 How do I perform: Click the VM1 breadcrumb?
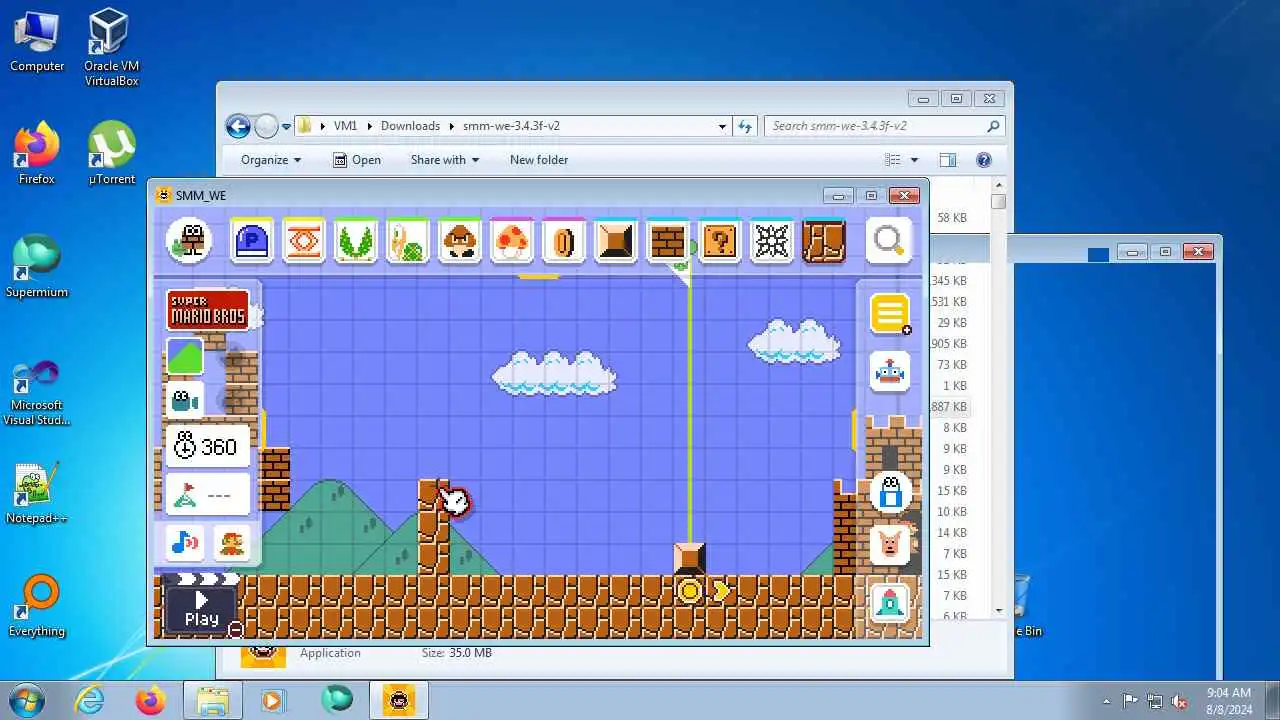pos(345,126)
